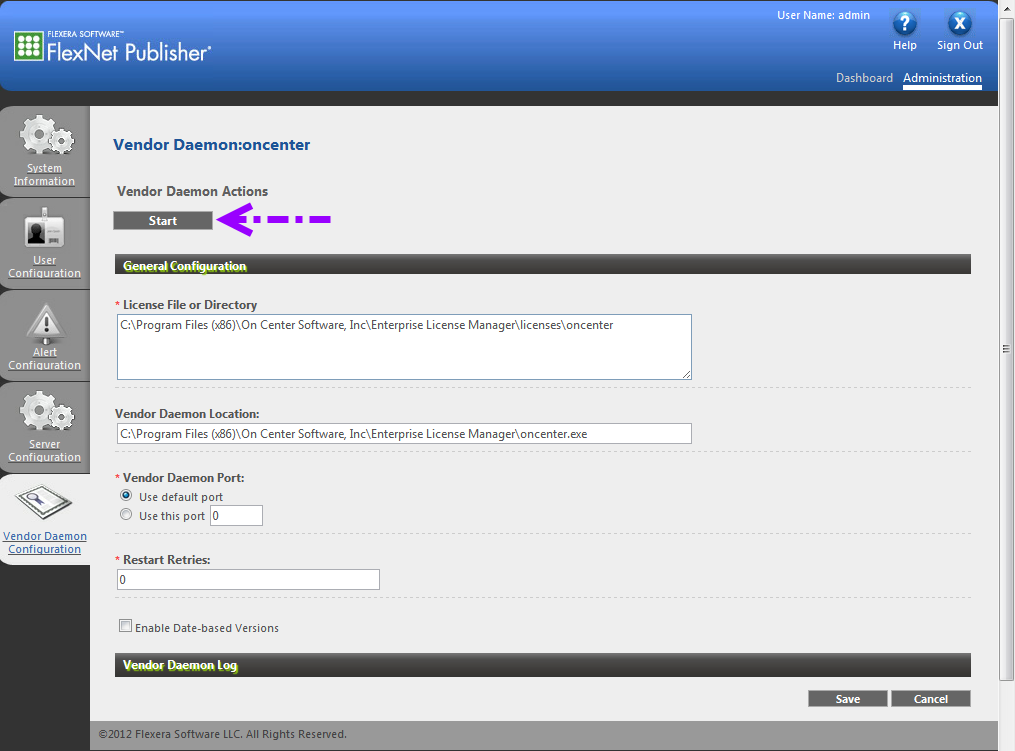The height and width of the screenshot is (751, 1015).
Task: Open Alert Configuration warning icon
Action: click(x=45, y=323)
